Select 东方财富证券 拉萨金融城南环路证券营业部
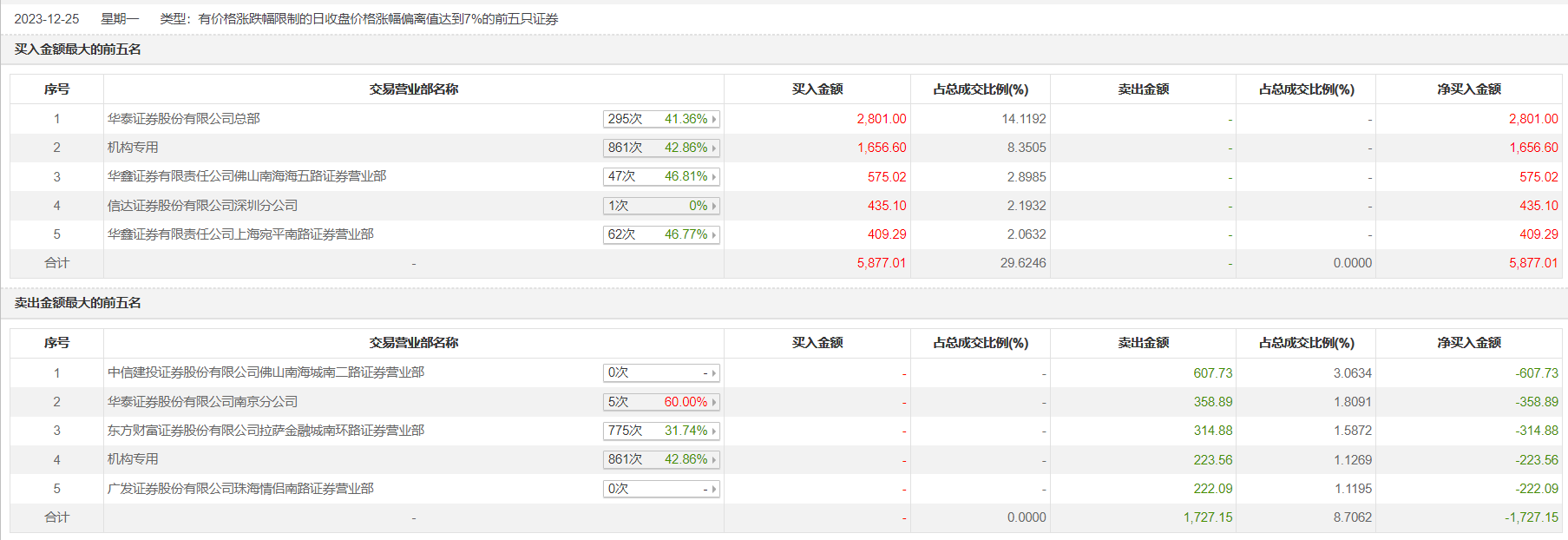This screenshot has height=540, width=1568. [x=266, y=431]
